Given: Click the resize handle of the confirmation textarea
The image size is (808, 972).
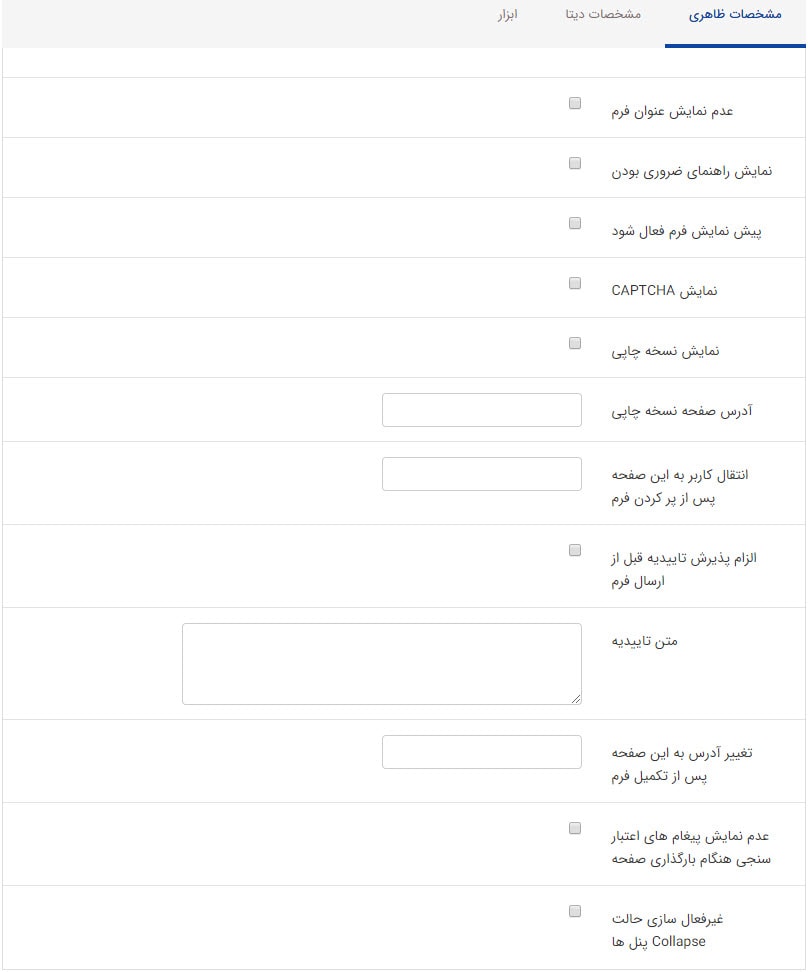Looking at the screenshot, I should (577, 698).
